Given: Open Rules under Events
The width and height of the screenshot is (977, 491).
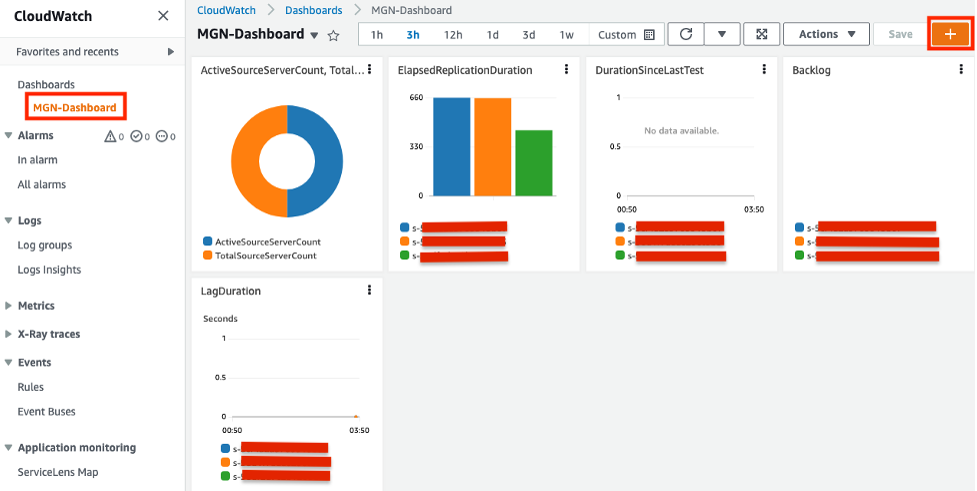Looking at the screenshot, I should pos(31,387).
